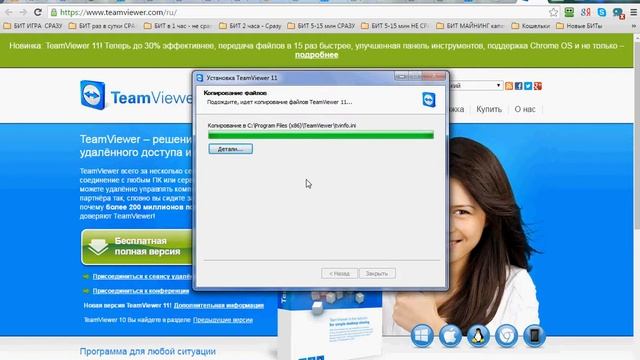Open 'Предыдущие версии' link
640x360 pixels.
coord(223,320)
